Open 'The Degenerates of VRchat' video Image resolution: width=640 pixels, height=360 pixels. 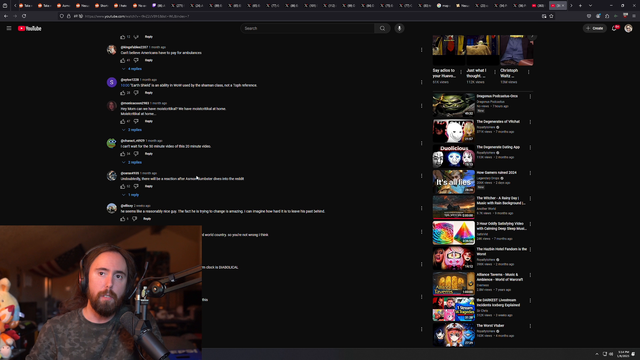pyautogui.click(x=453, y=130)
